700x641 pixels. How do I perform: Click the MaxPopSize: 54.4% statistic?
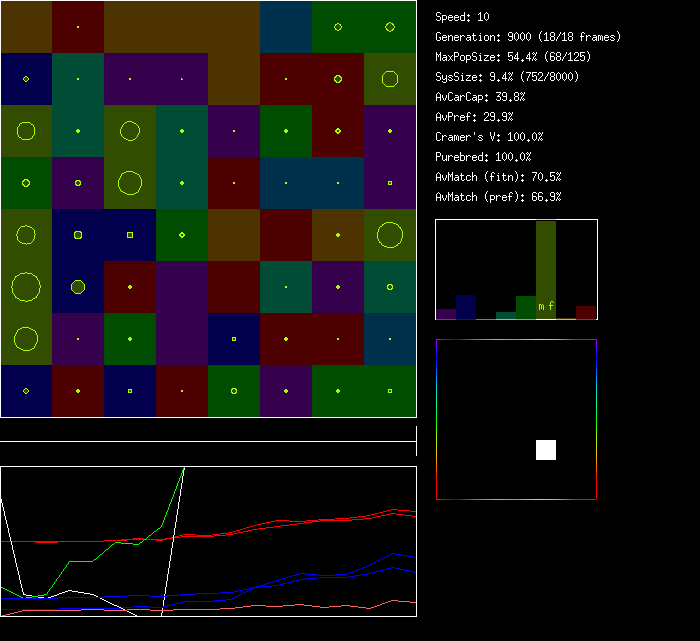pyautogui.click(x=502, y=57)
